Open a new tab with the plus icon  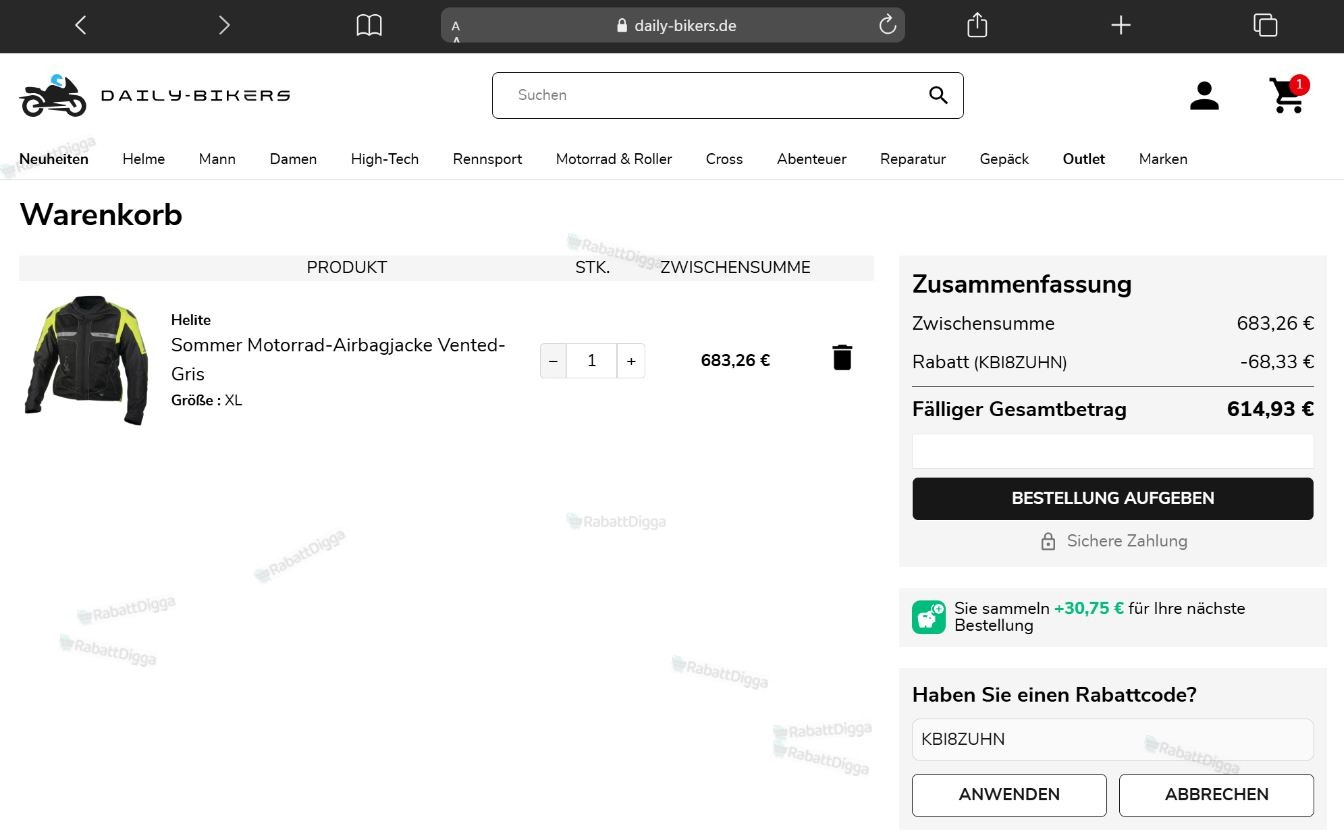point(1121,25)
